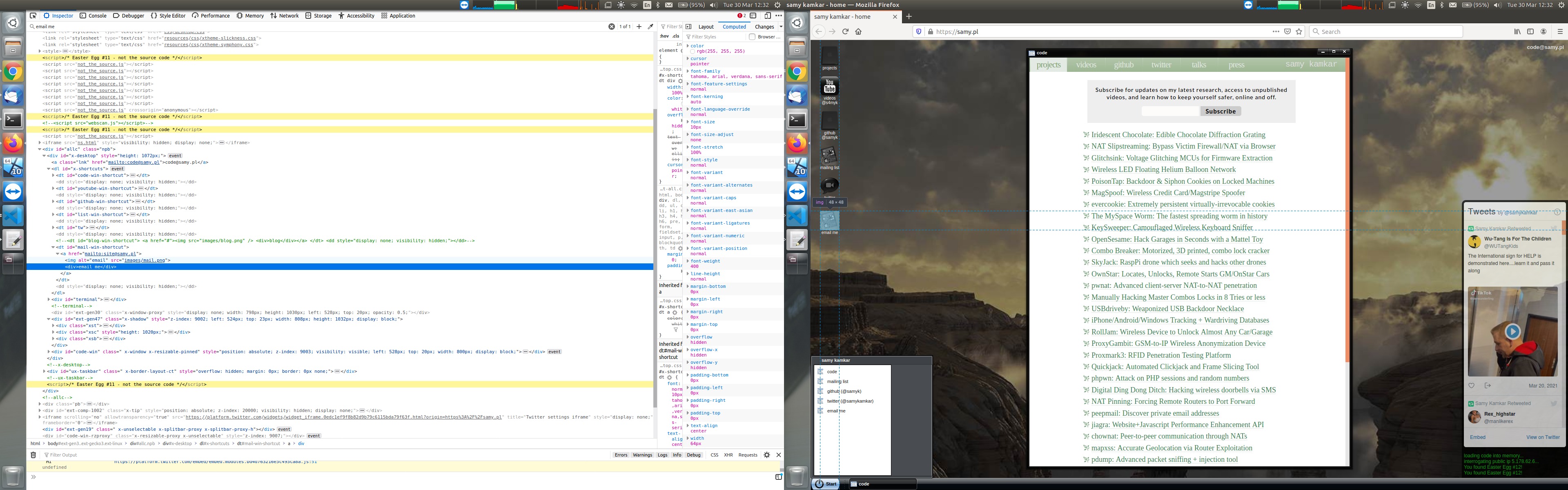The height and width of the screenshot is (490, 1568).
Task: Clear the Inspector HTML search query
Action: coord(612,27)
